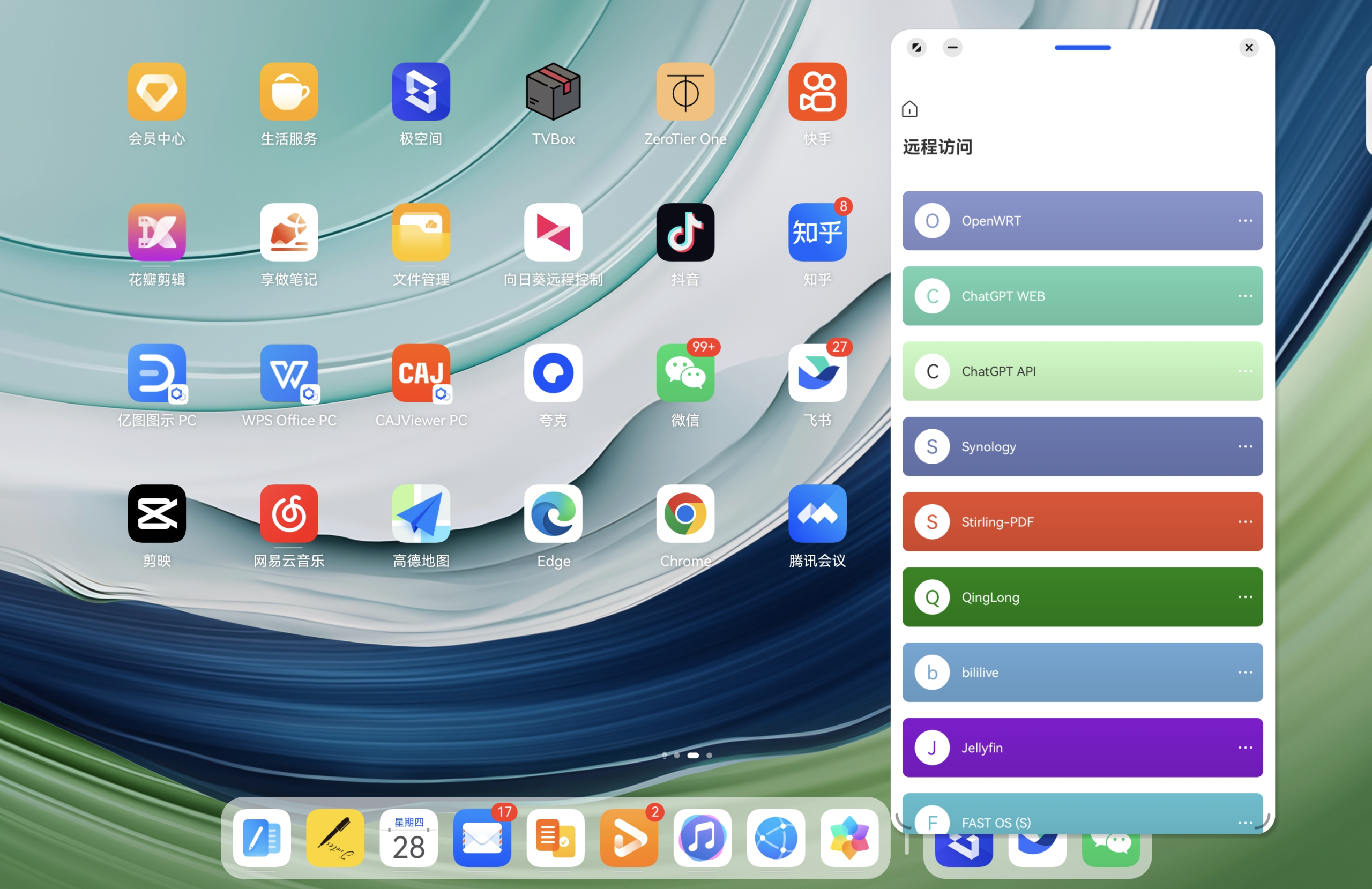Open more options for Synology

click(1244, 446)
